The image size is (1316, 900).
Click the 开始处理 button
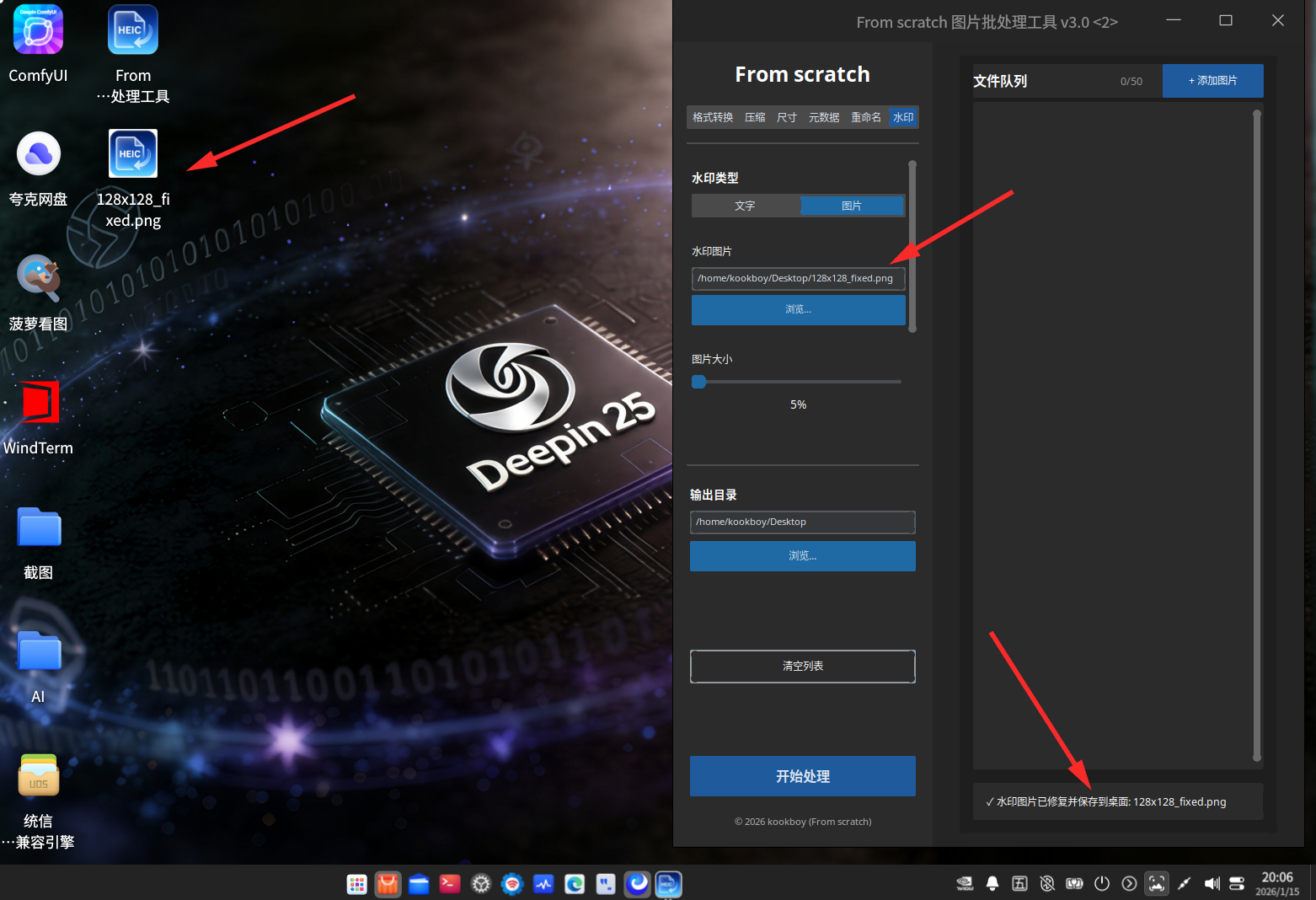(x=803, y=776)
